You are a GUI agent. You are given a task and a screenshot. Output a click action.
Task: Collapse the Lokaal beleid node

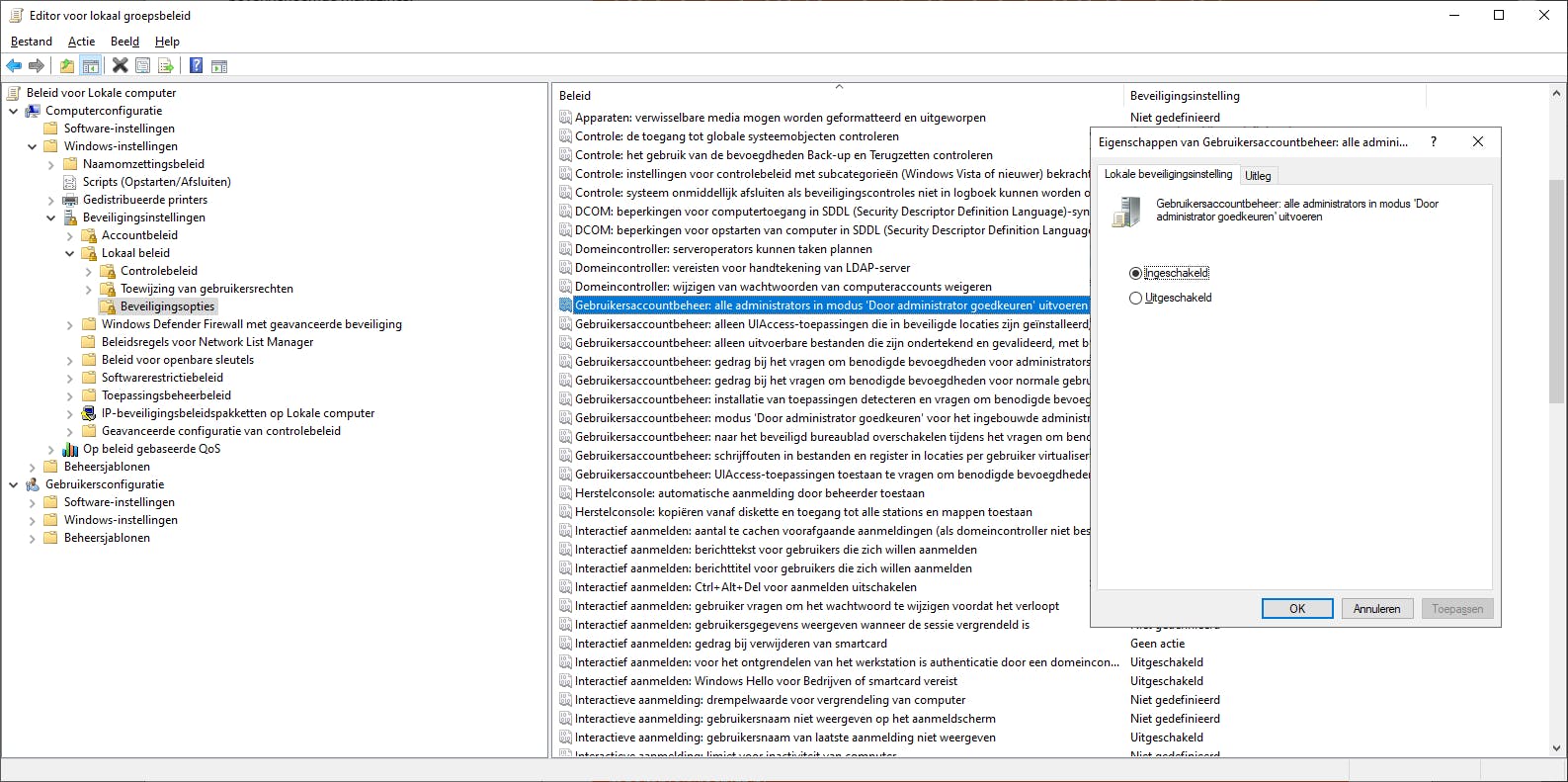70,253
